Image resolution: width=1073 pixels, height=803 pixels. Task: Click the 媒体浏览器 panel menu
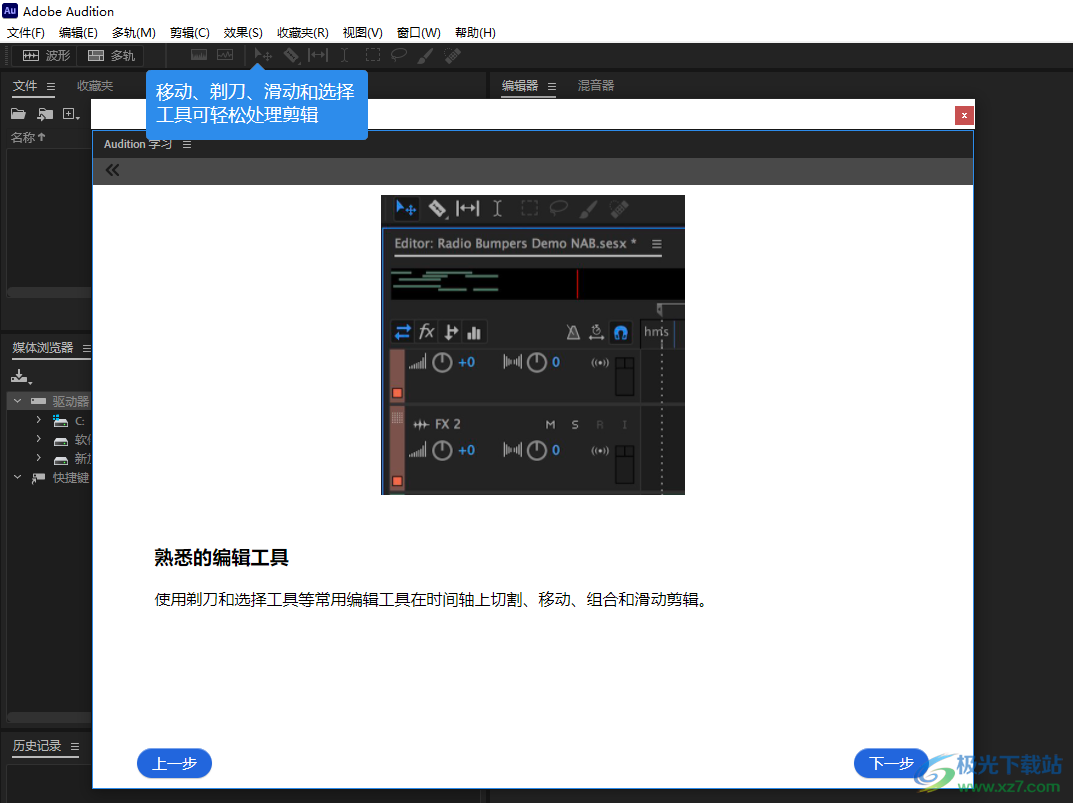click(x=86, y=348)
